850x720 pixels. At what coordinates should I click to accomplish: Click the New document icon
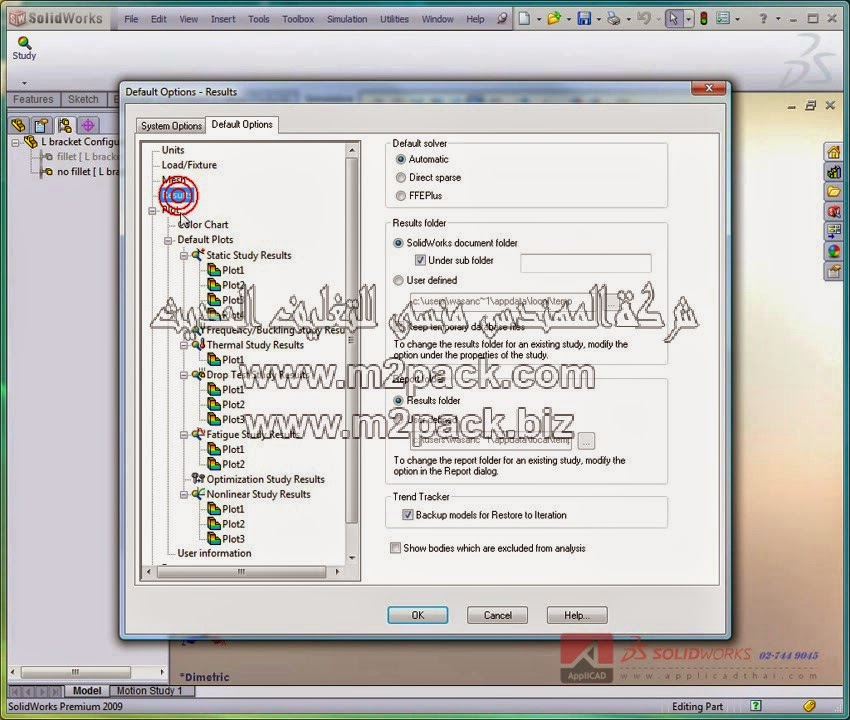[x=524, y=19]
